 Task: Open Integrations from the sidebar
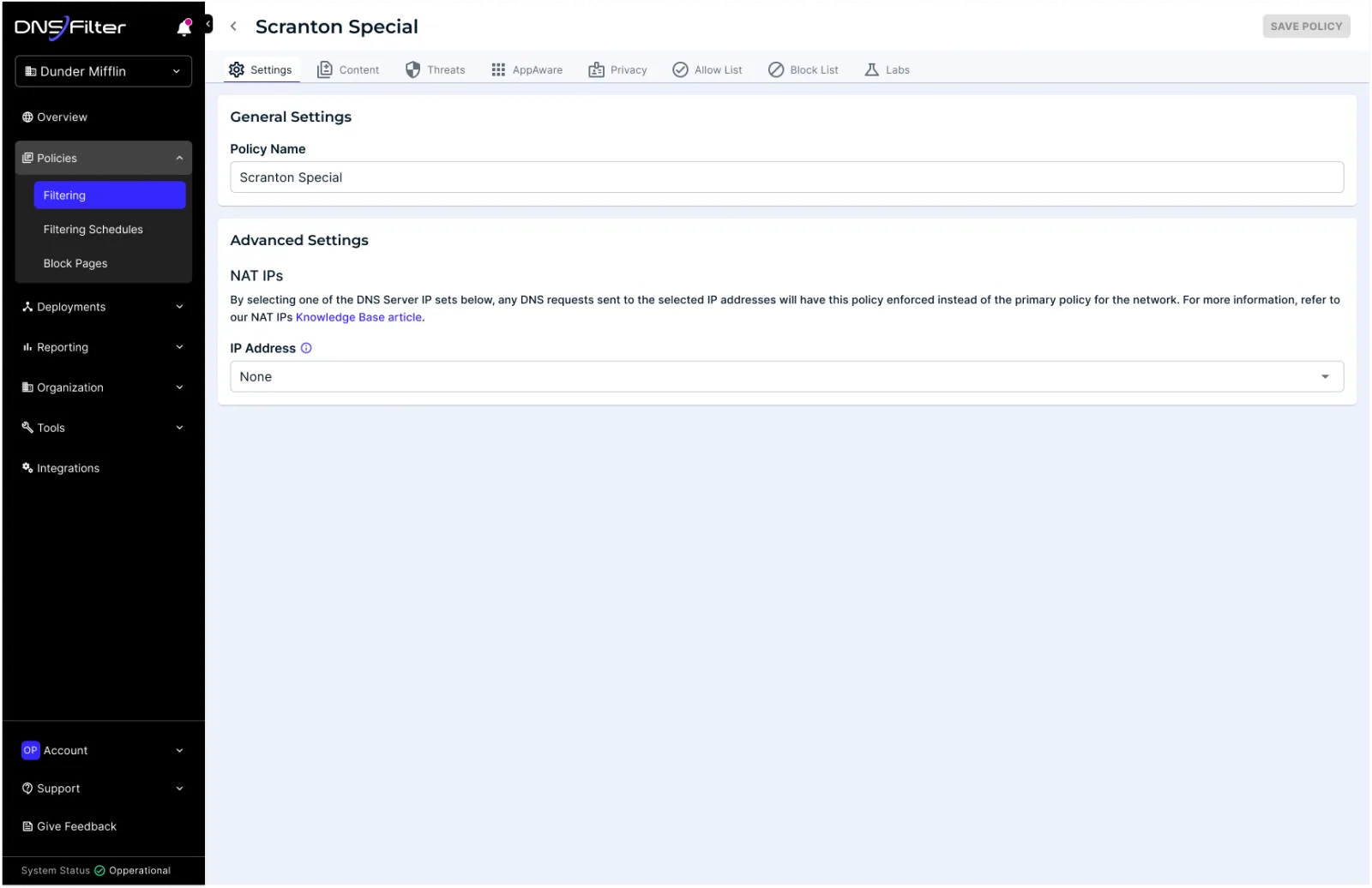coord(69,469)
